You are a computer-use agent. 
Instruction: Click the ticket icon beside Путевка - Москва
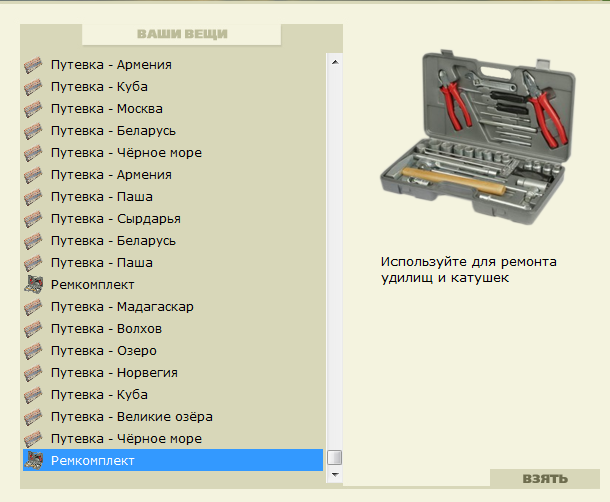tap(33, 109)
